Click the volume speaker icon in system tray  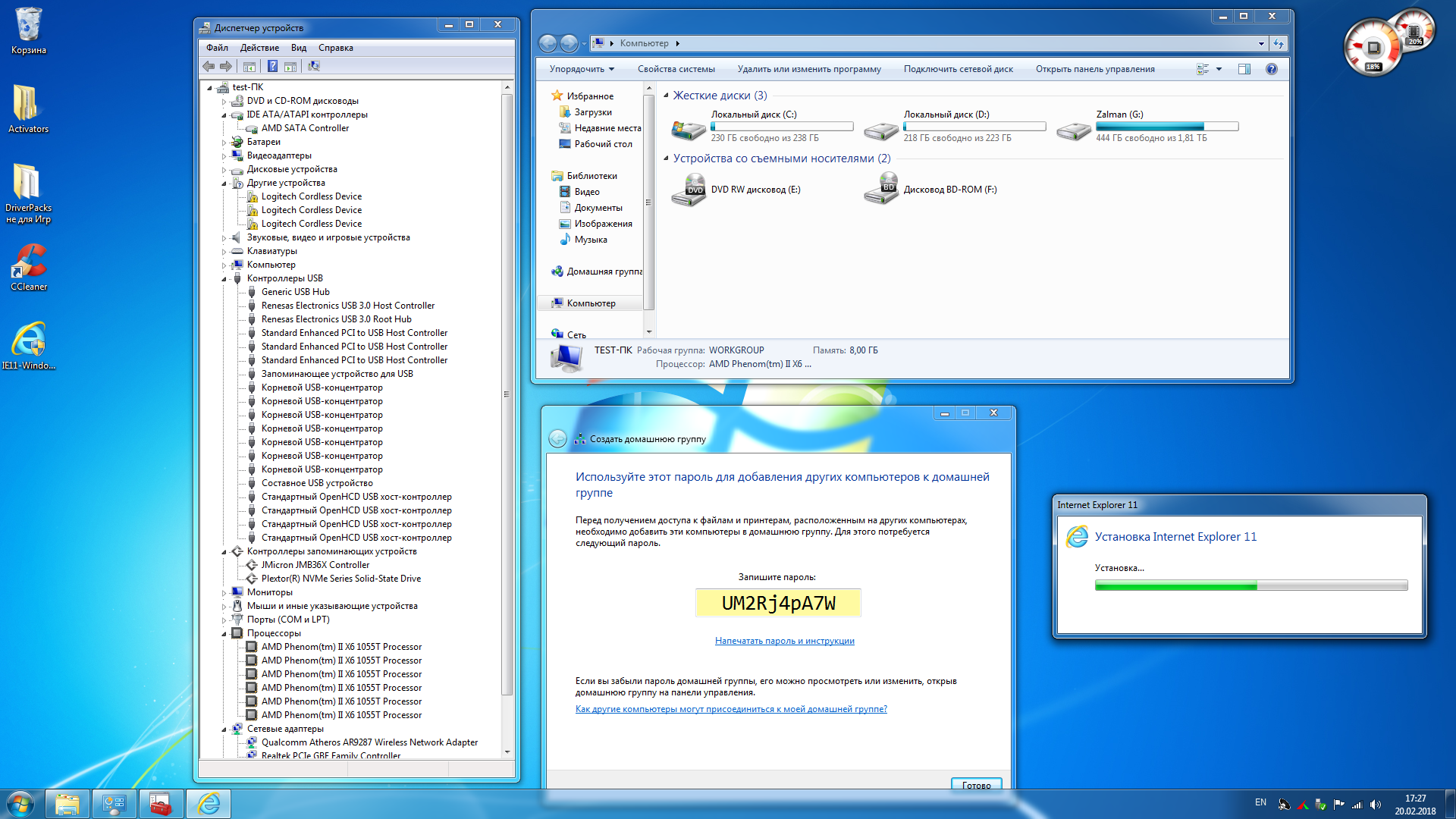pos(1376,805)
